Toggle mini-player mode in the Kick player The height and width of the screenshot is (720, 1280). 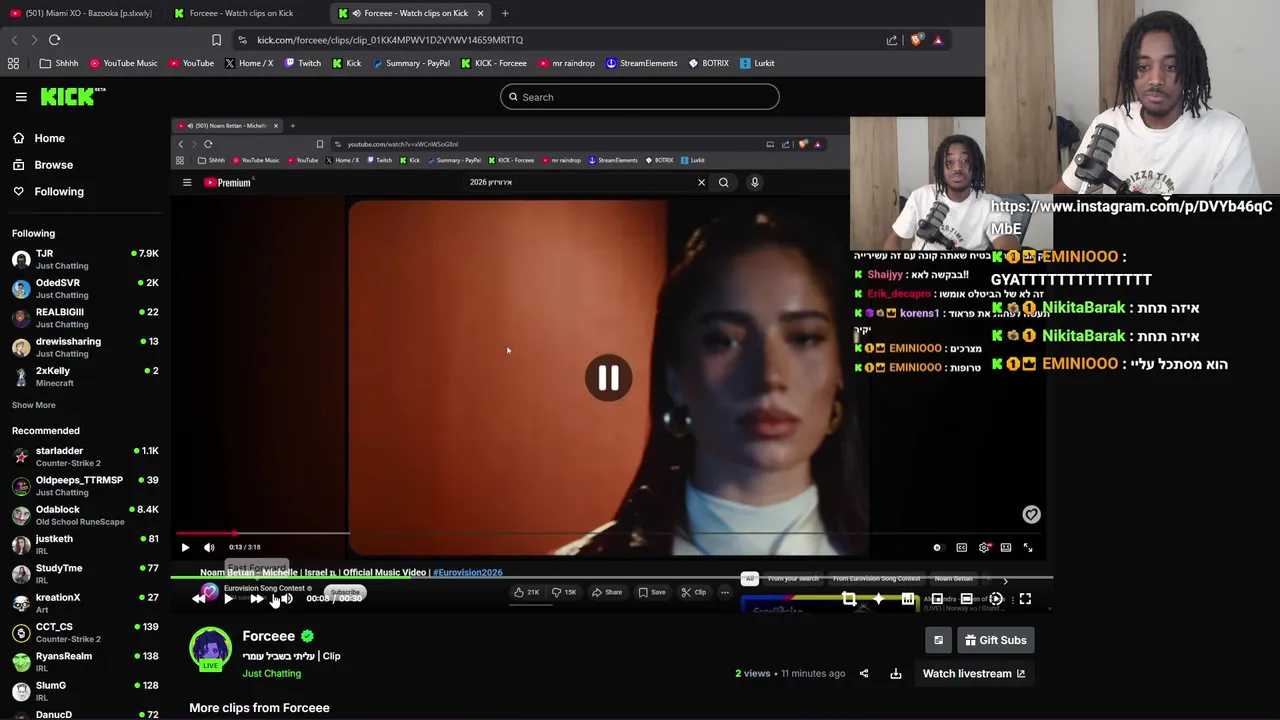tap(937, 599)
